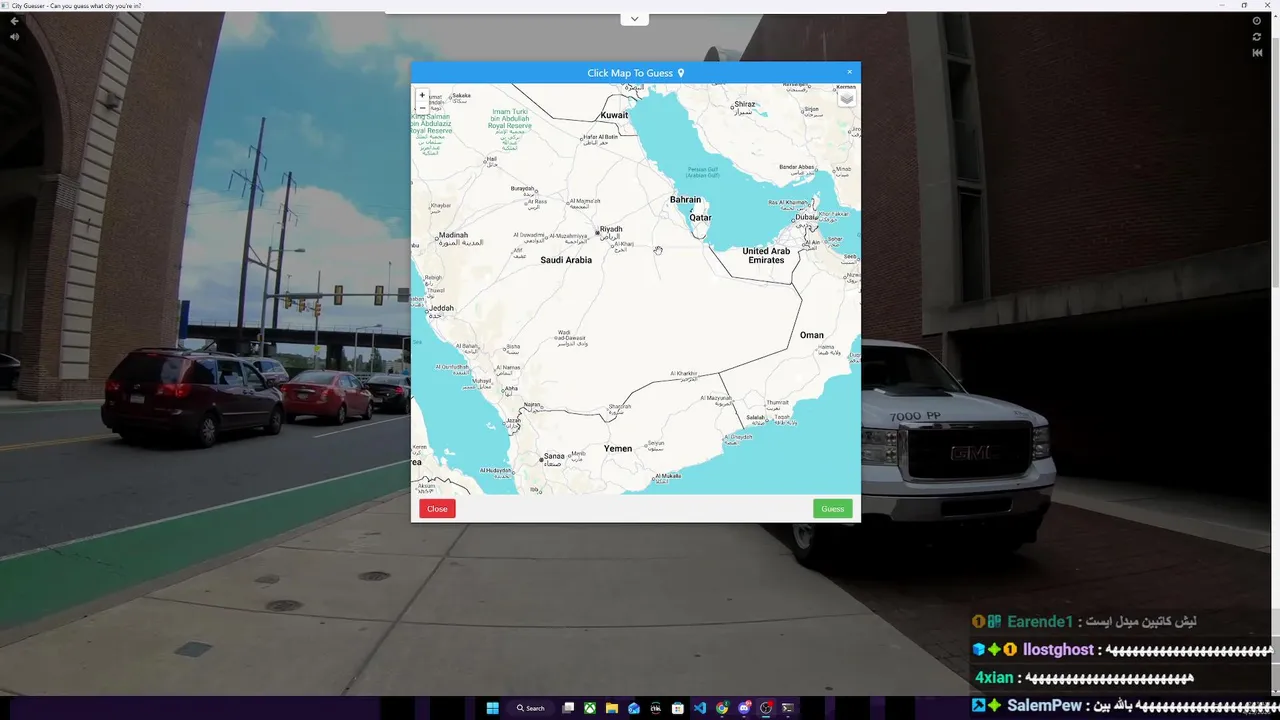Viewport: 1280px width, 720px height.
Task: Pick Buraydah on the map
Action: click(523, 188)
